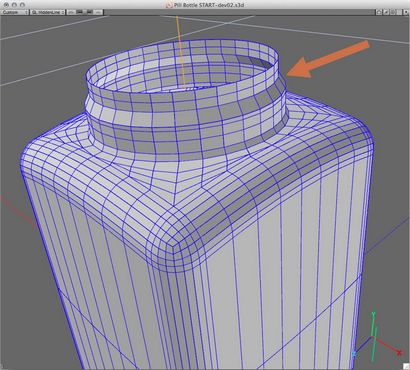Minimize the Pill Bottle model window
The image size is (410, 370).
point(14,5)
